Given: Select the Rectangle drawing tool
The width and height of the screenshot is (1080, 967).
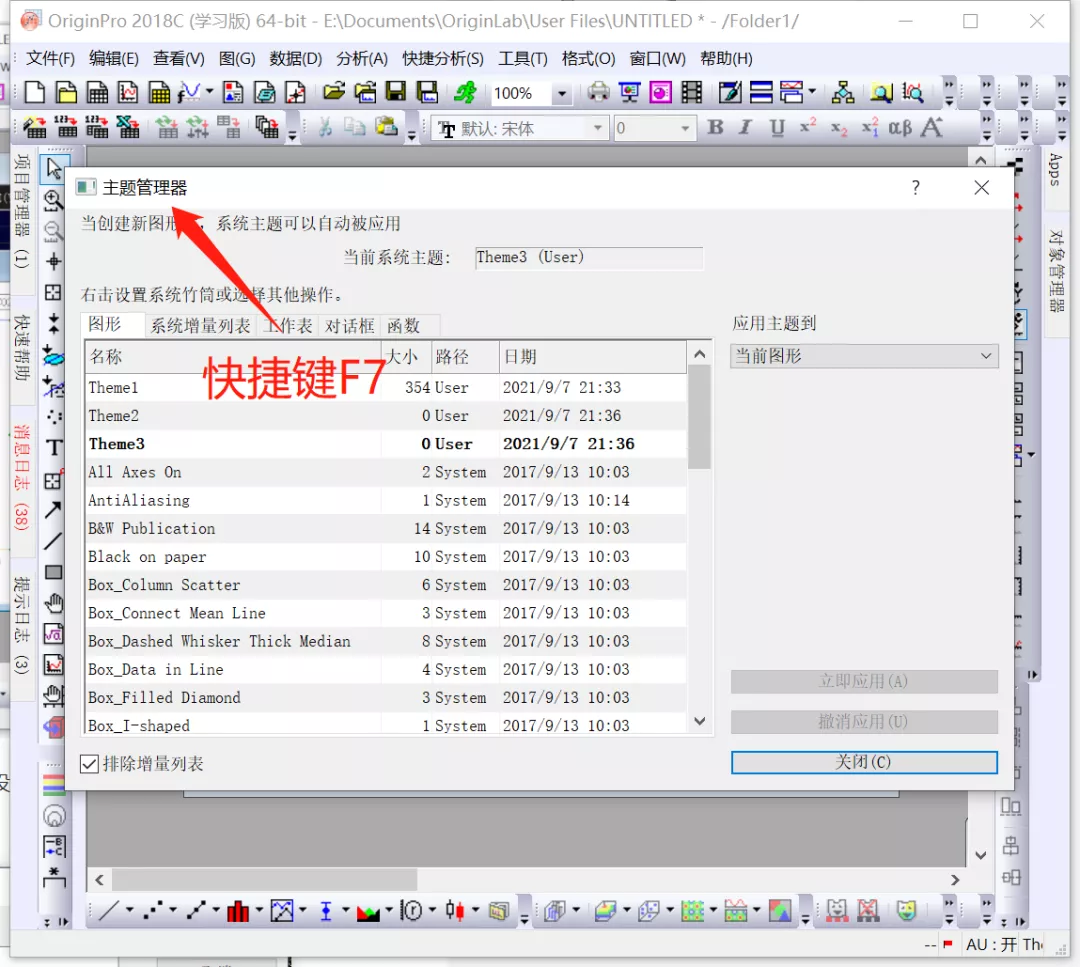Looking at the screenshot, I should point(53,572).
